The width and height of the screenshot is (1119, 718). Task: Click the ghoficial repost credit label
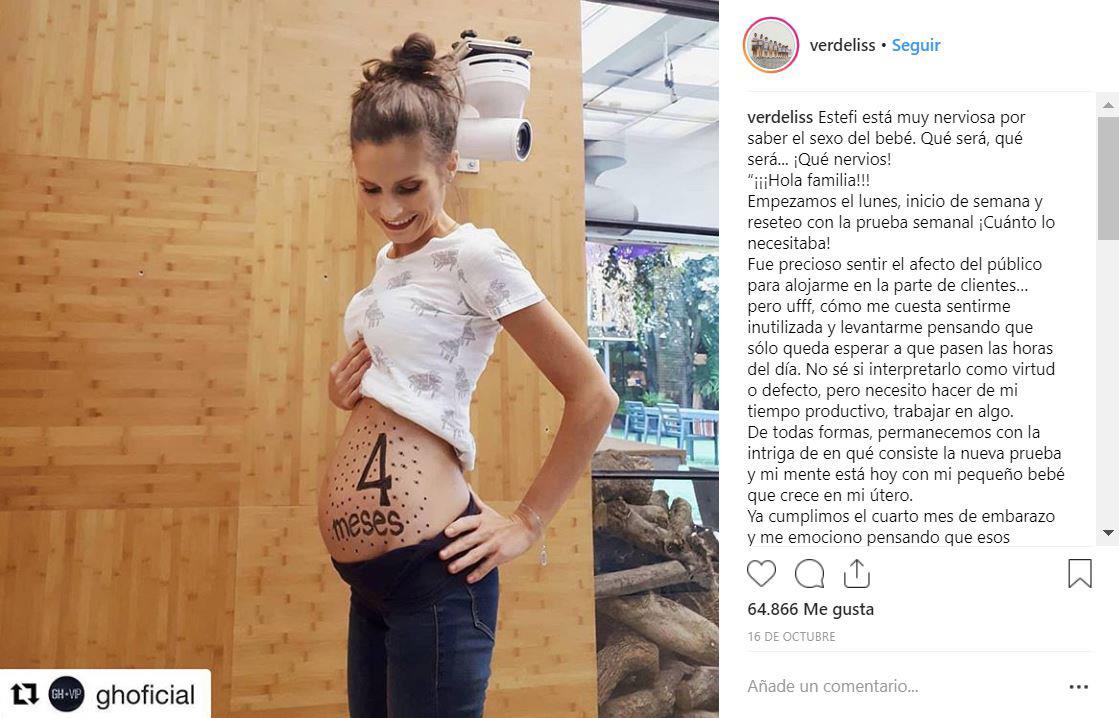(145, 694)
